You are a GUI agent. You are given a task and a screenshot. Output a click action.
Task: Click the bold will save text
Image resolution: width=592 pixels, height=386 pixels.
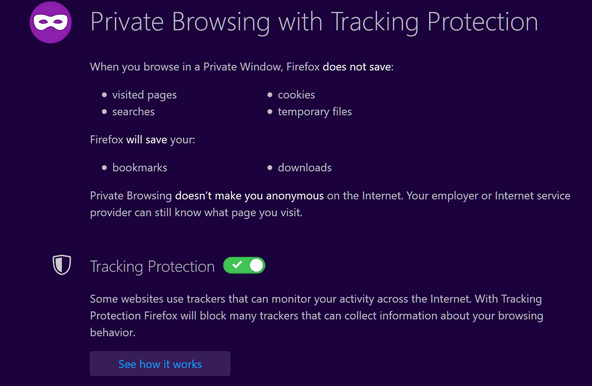coord(146,140)
